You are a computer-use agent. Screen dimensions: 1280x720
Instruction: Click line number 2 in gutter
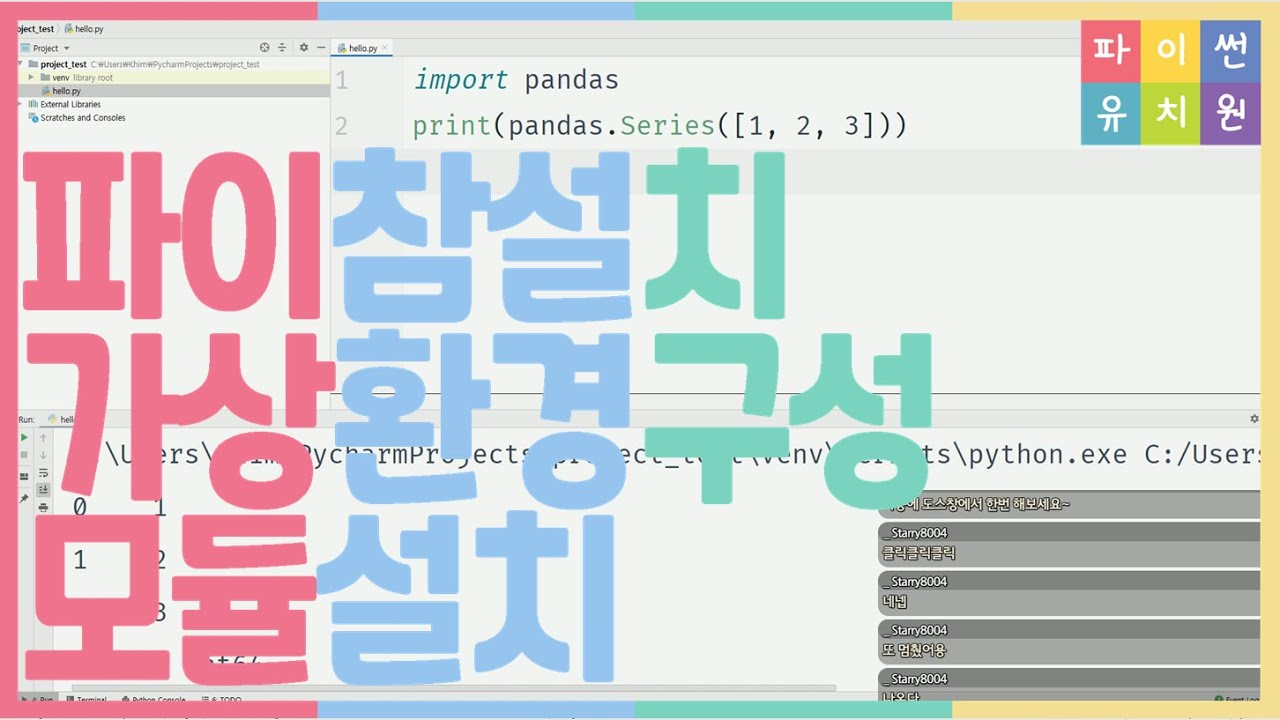[x=342, y=127]
